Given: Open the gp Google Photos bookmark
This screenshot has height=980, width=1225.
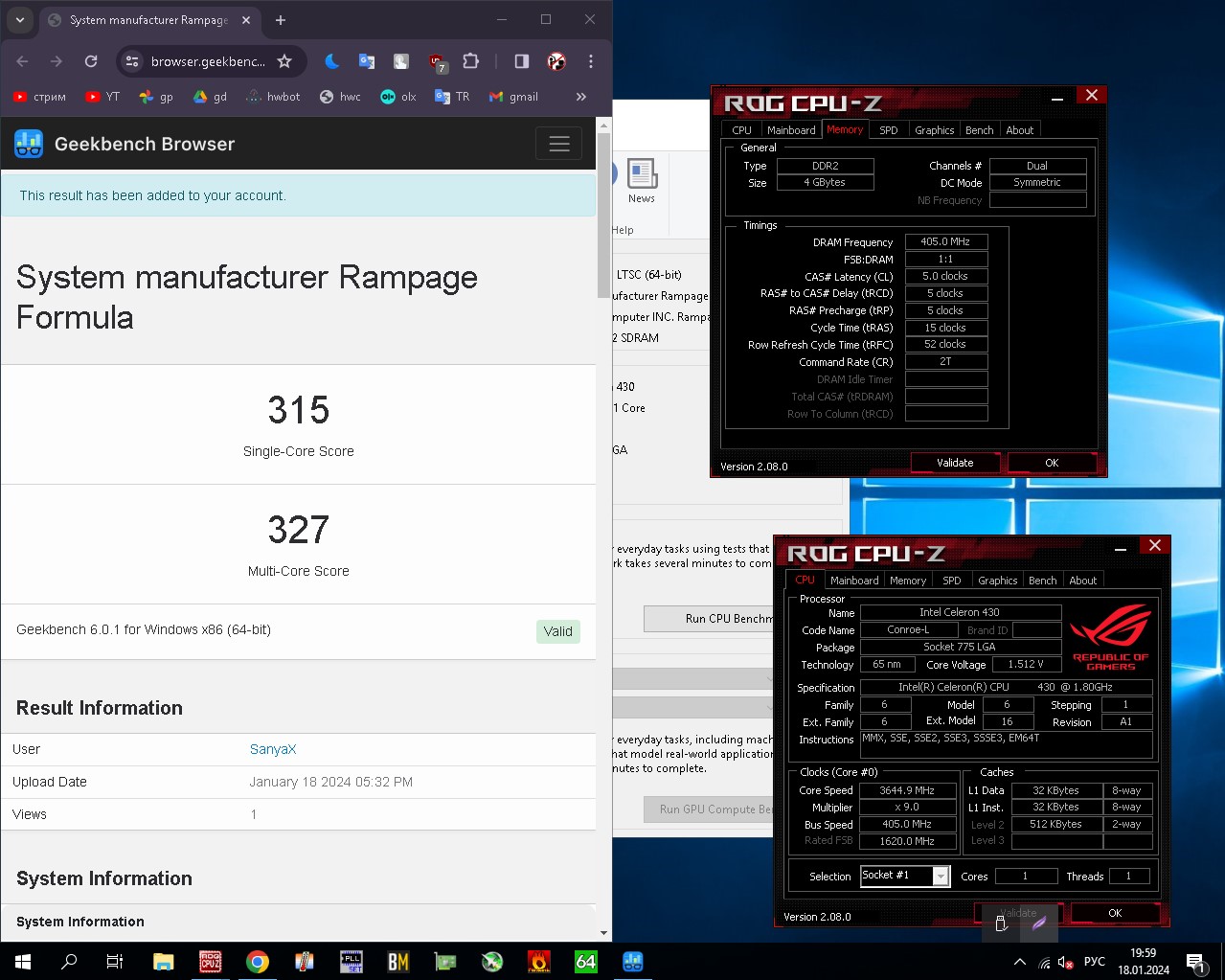Looking at the screenshot, I should (x=156, y=97).
